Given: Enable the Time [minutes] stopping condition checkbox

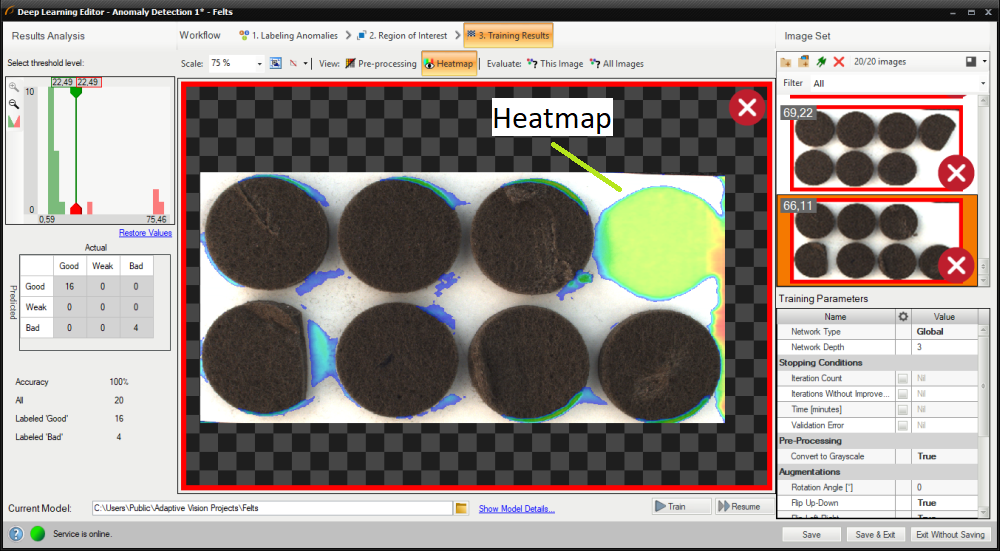Looking at the screenshot, I should (x=903, y=410).
